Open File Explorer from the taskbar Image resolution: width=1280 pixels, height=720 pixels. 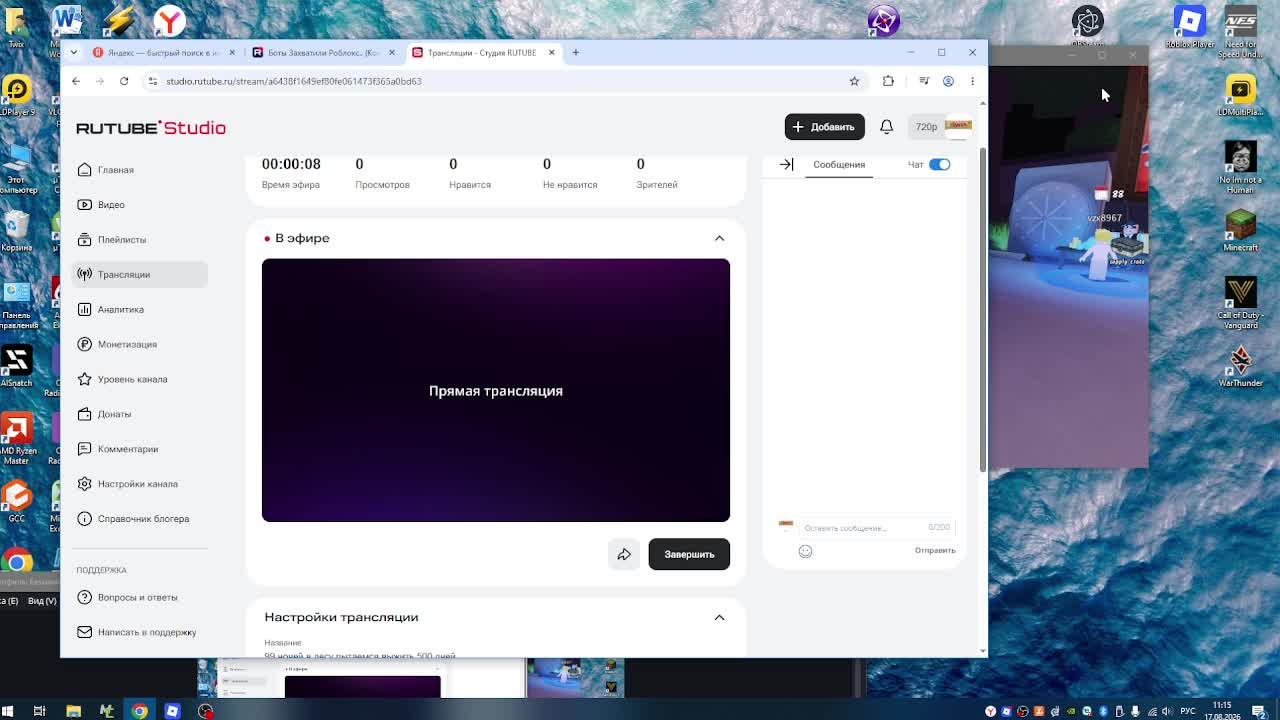click(73, 711)
